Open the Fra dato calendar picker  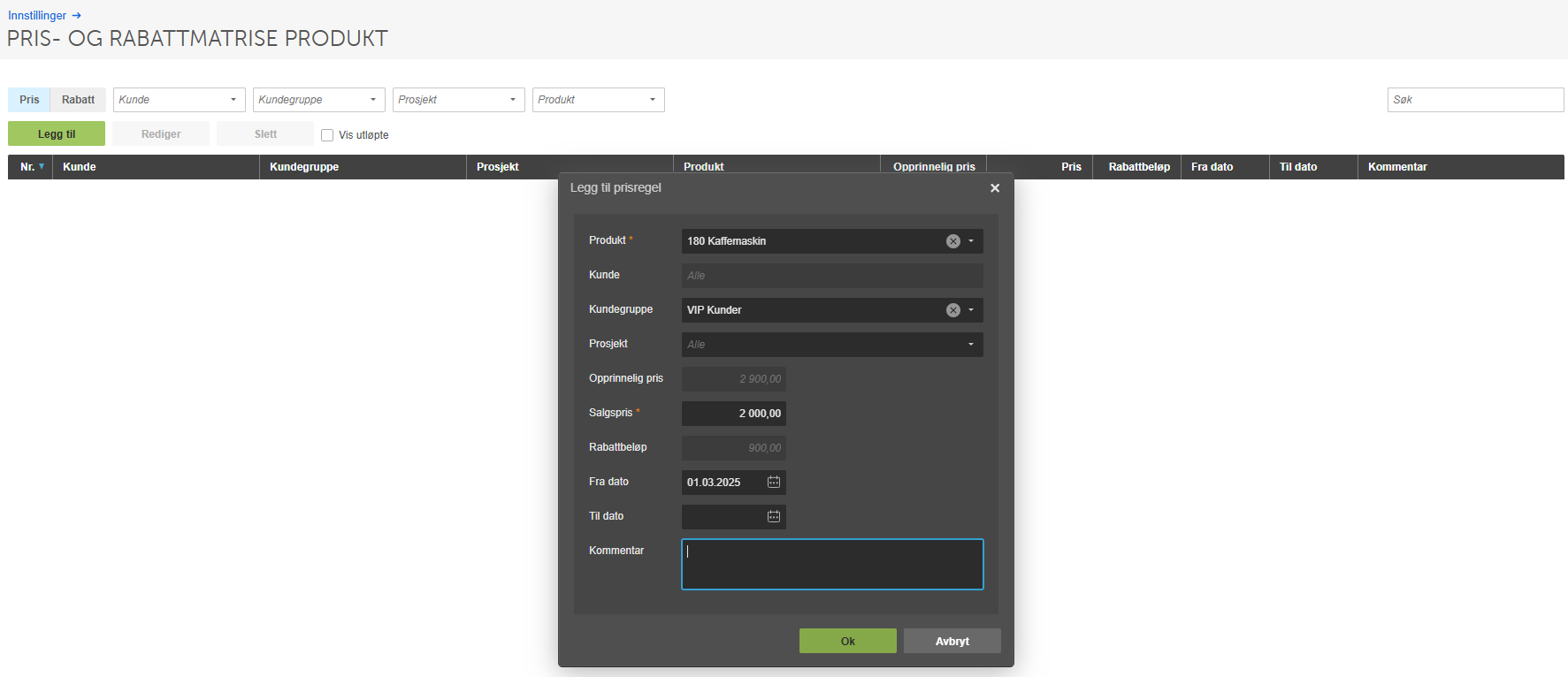774,482
